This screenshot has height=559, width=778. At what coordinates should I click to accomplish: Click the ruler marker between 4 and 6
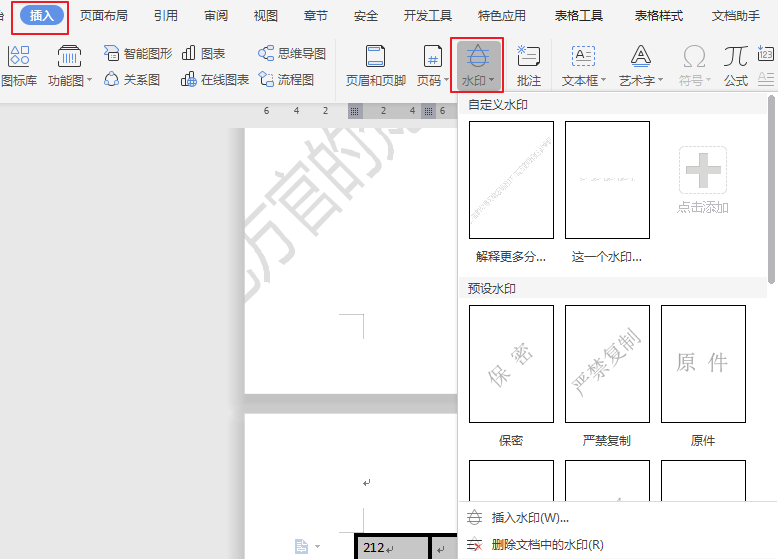(x=428, y=111)
